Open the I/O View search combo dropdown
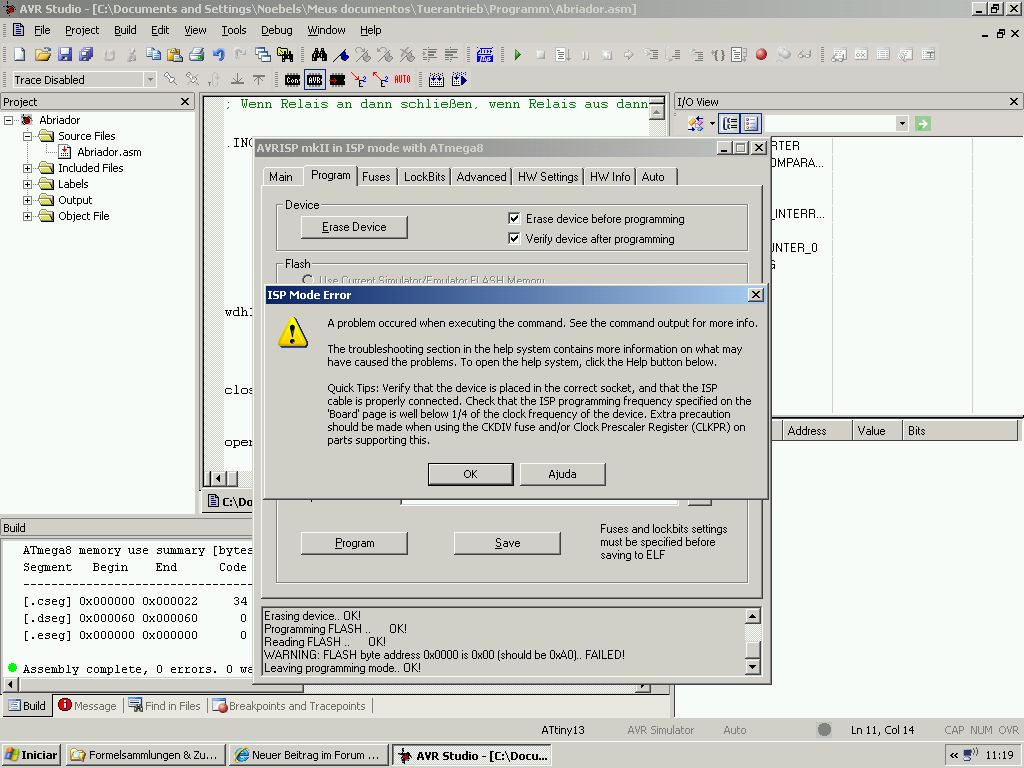The image size is (1024, 768). [902, 123]
